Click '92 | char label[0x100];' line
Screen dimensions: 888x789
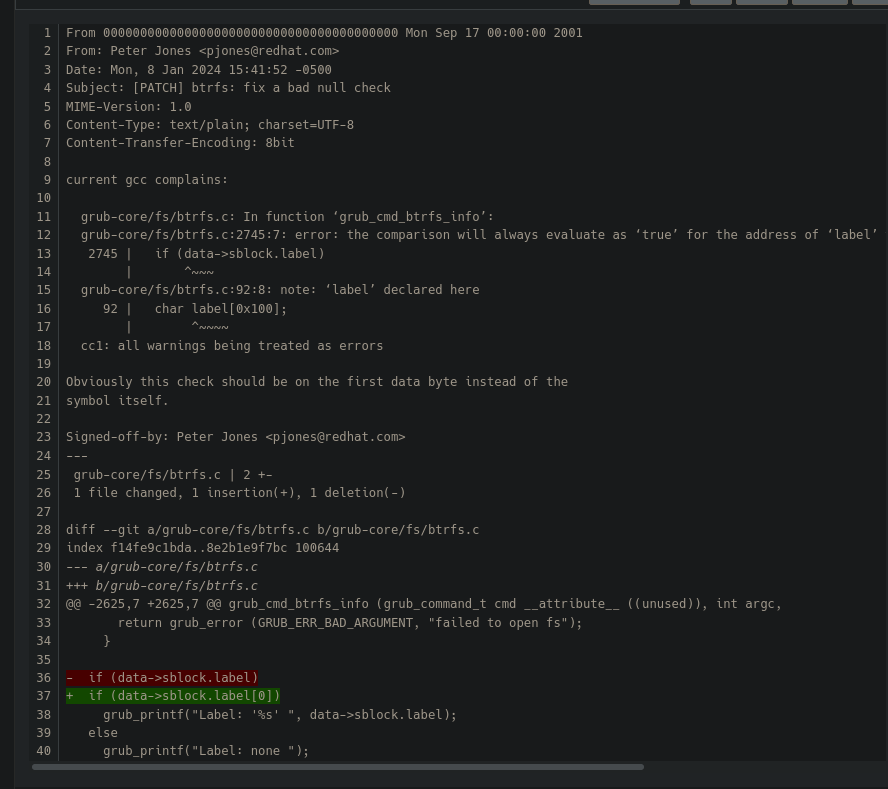[x=195, y=309]
